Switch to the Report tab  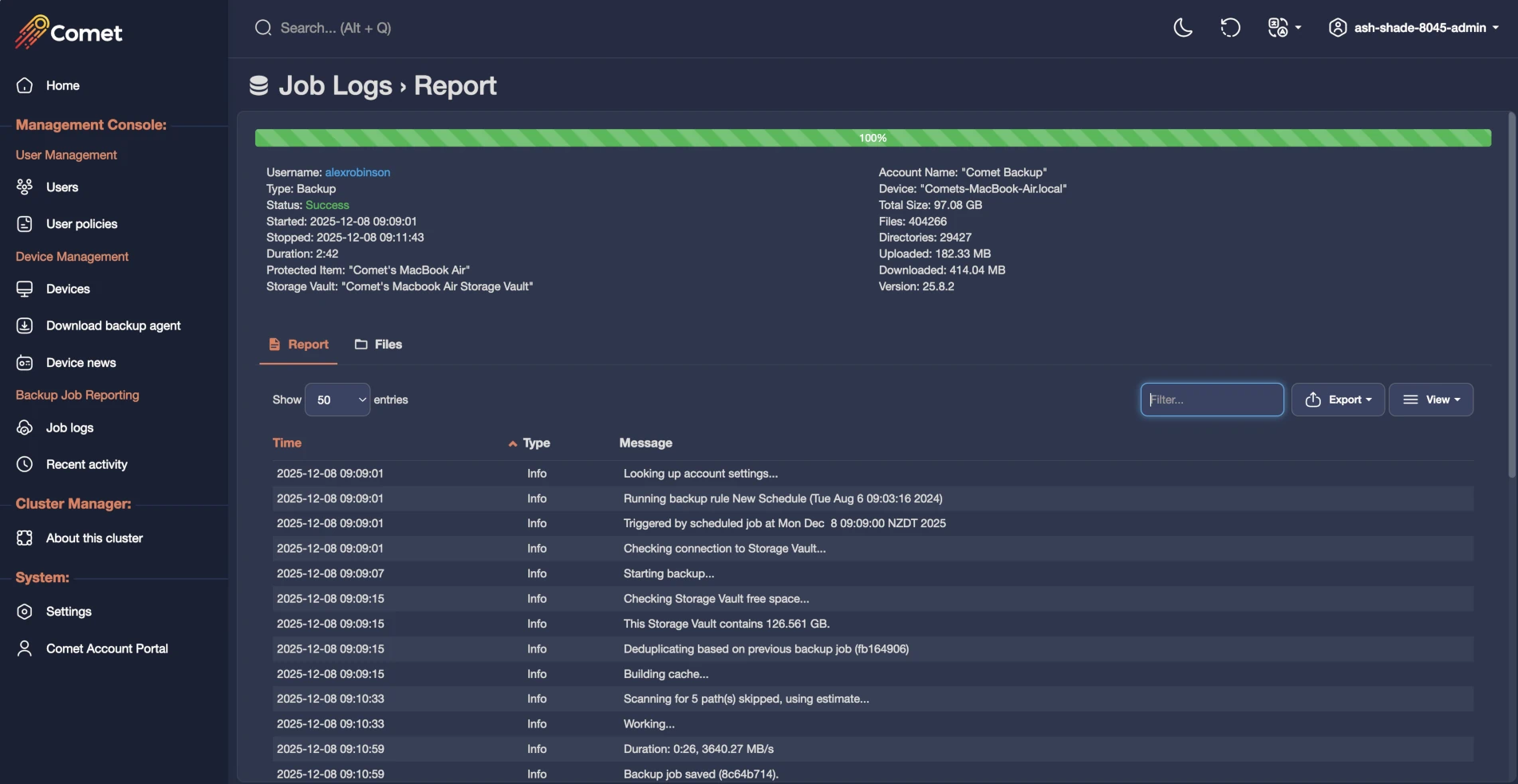pos(298,345)
